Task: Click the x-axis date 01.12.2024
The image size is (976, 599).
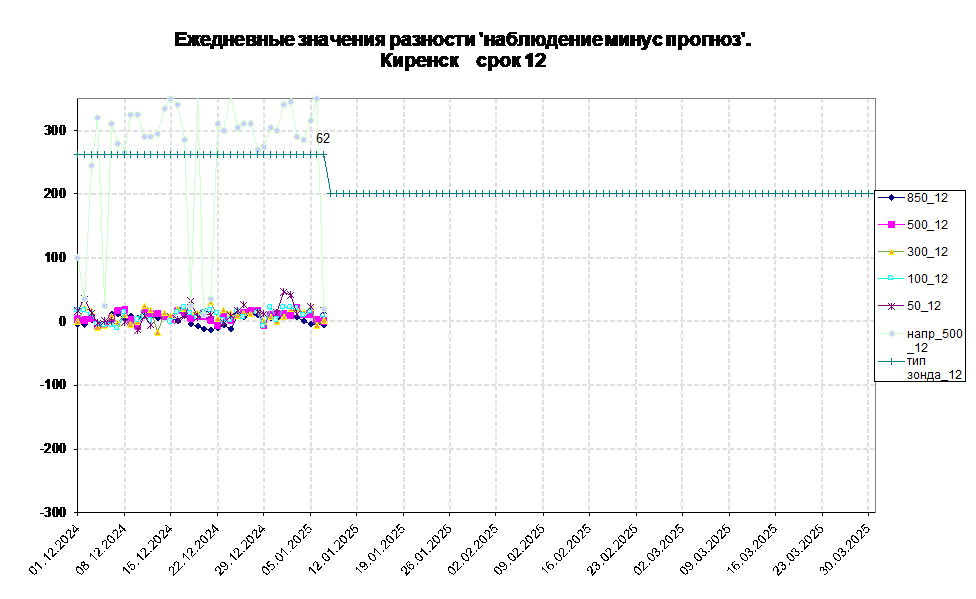Action: 55,549
